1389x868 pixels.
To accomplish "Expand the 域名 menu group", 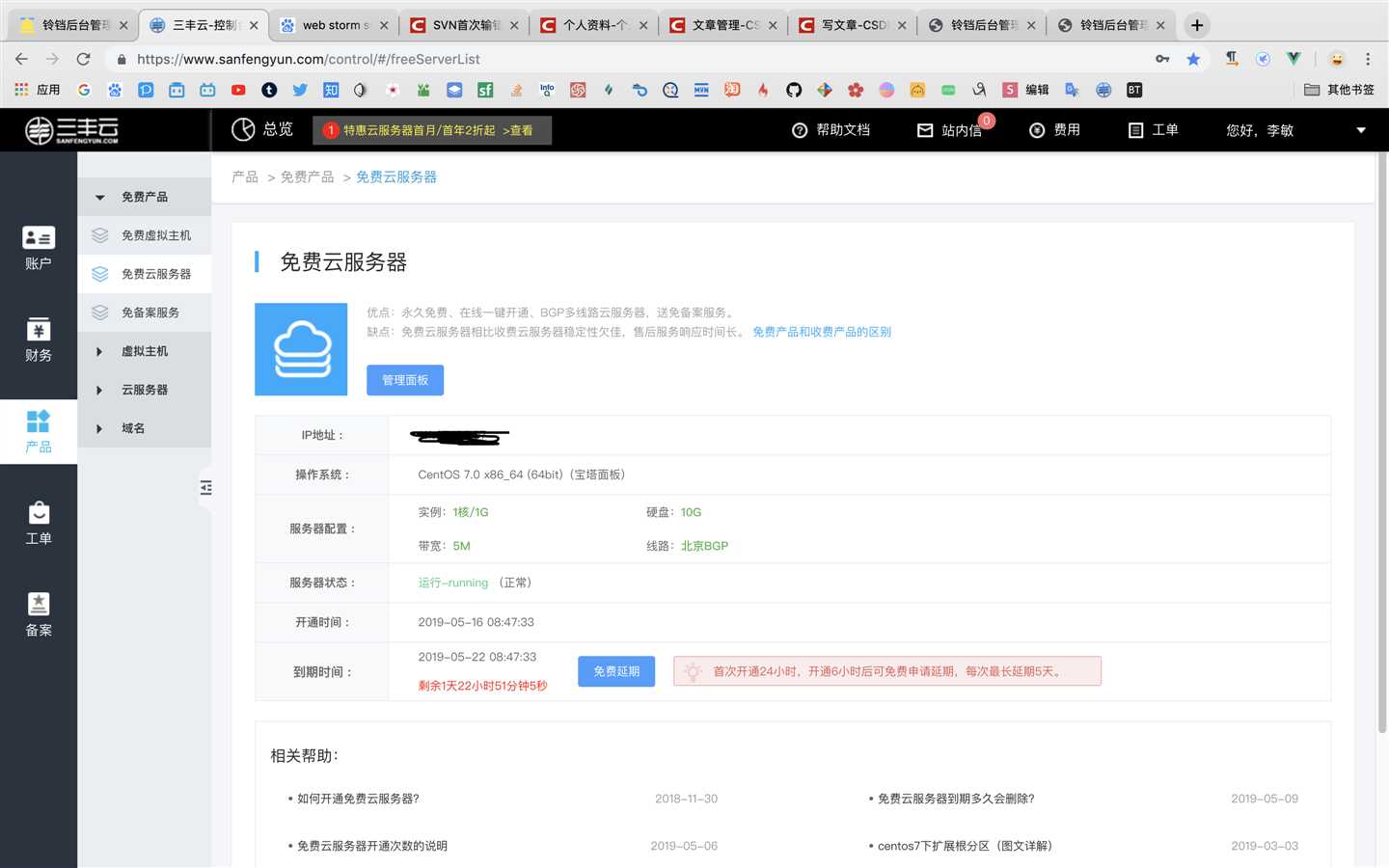I will point(145,428).
